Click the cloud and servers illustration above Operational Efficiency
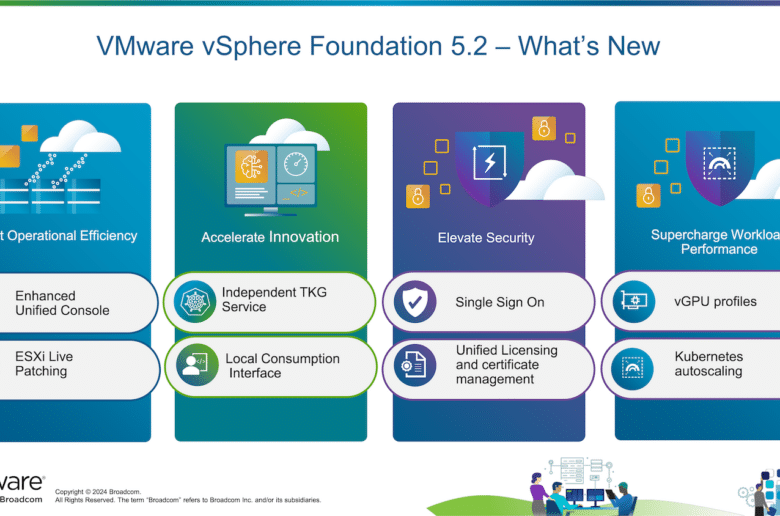This screenshot has height=516, width=780. pyautogui.click(x=60, y=167)
